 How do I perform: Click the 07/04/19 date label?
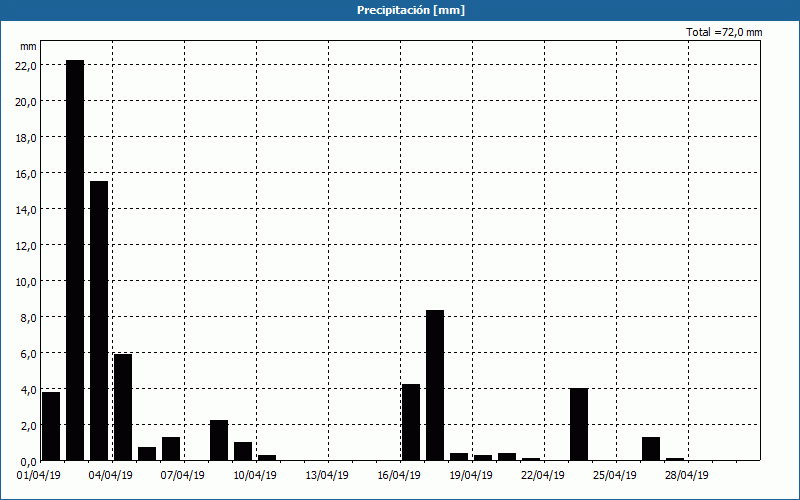tap(183, 476)
